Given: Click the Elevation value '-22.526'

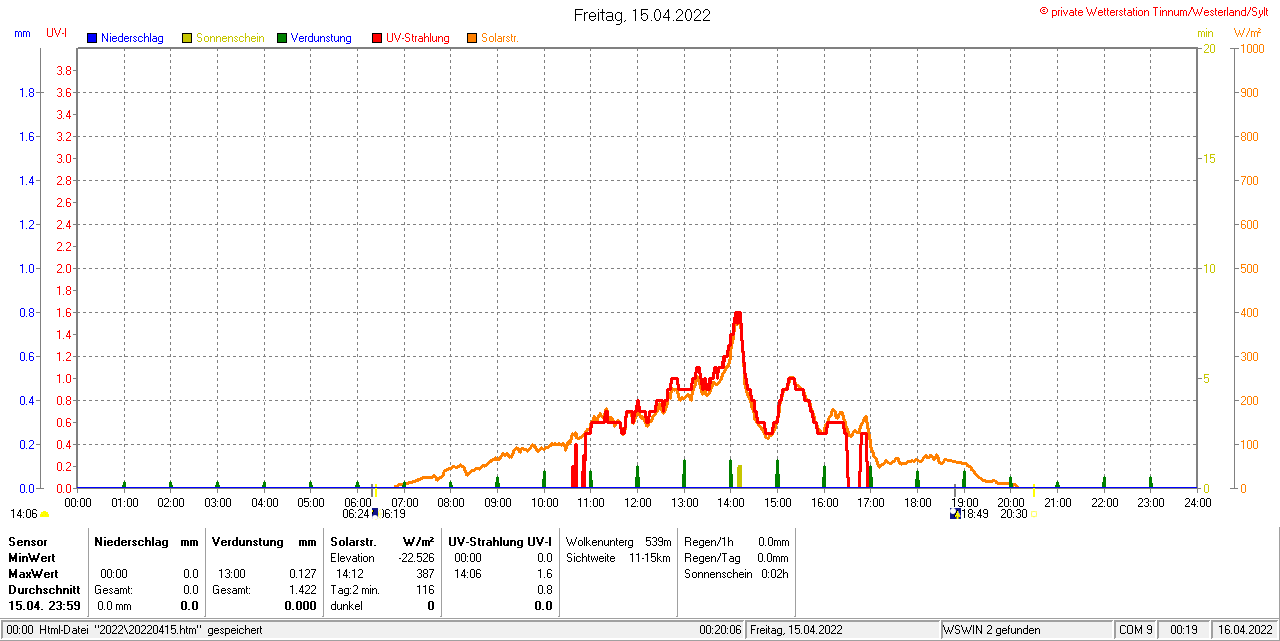Looking at the screenshot, I should coord(415,558).
